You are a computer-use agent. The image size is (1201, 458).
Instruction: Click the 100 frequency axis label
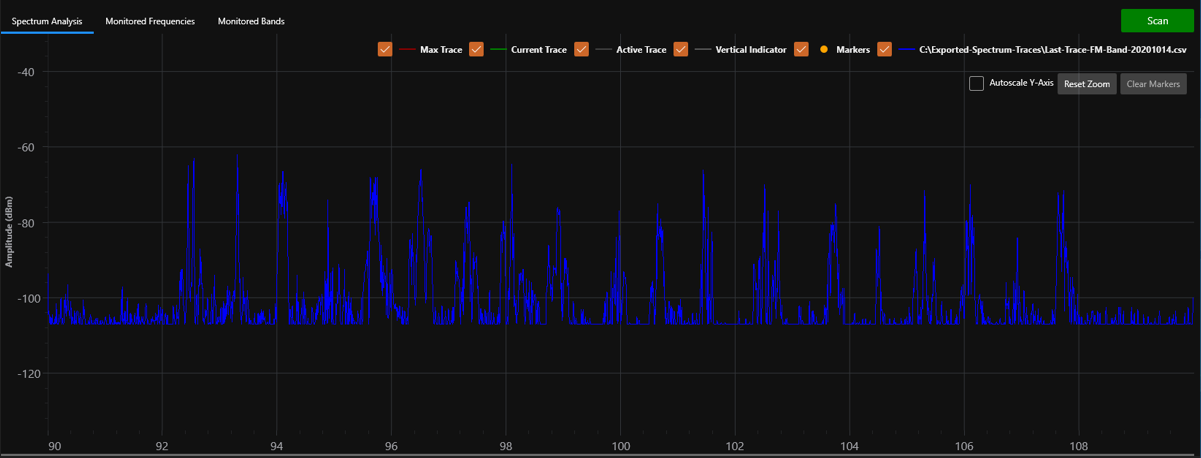point(621,446)
